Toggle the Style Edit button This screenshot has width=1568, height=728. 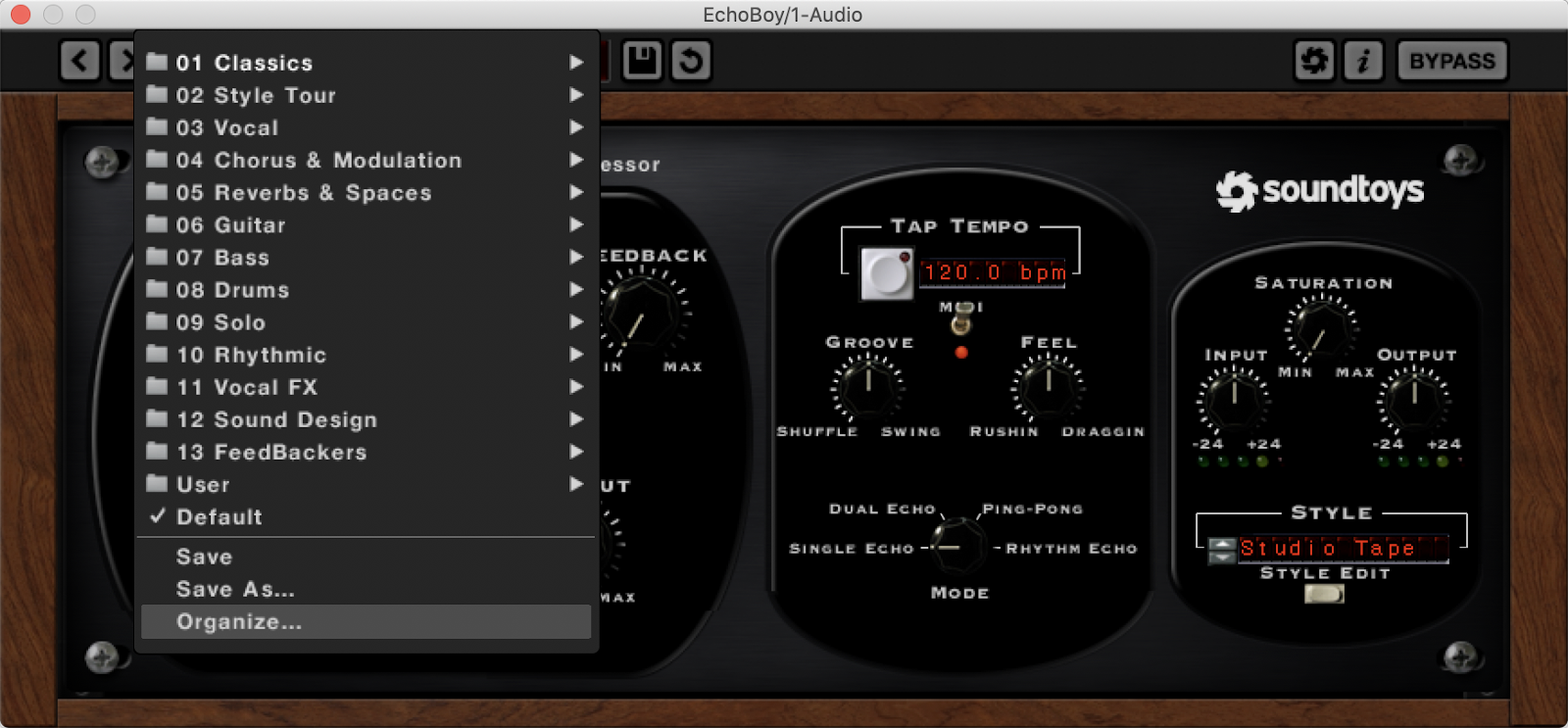coord(1324,593)
